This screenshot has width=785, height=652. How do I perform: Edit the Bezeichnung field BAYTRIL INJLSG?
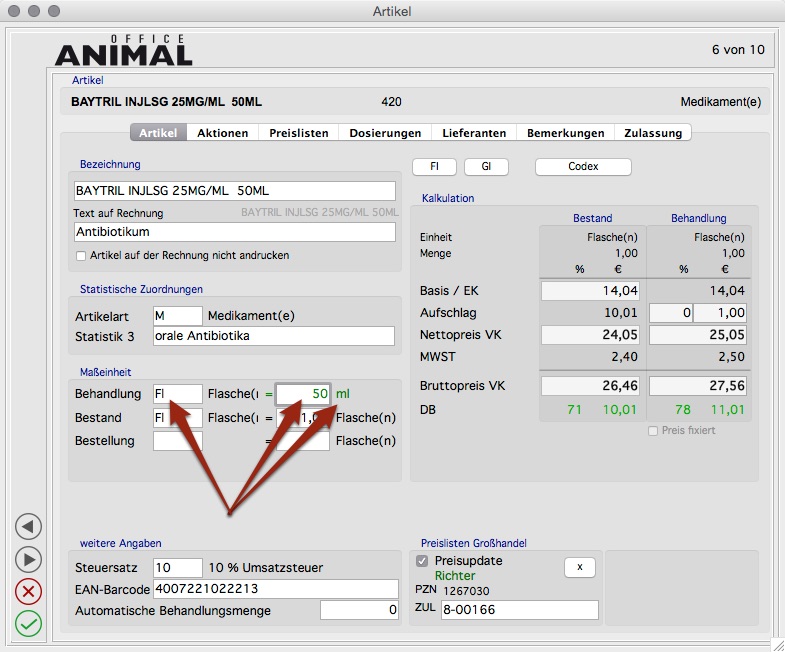tap(234, 191)
